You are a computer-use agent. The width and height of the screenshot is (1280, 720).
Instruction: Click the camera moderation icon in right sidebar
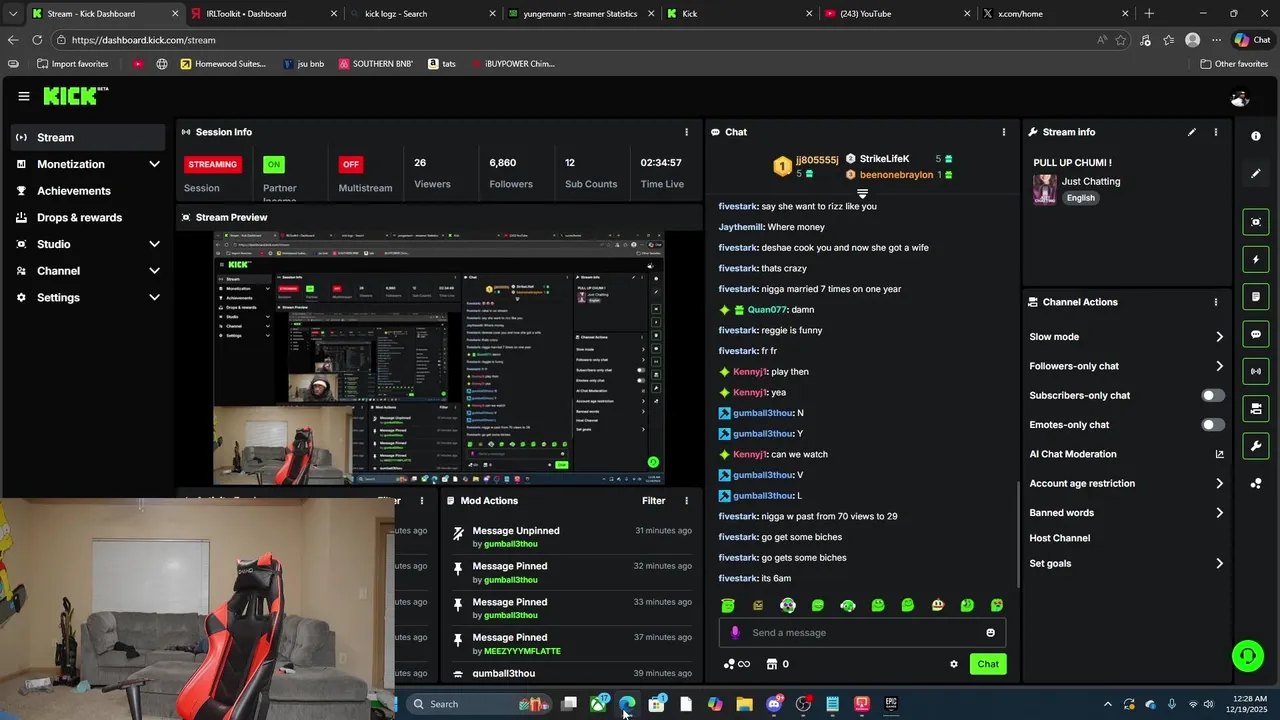[x=1256, y=408]
